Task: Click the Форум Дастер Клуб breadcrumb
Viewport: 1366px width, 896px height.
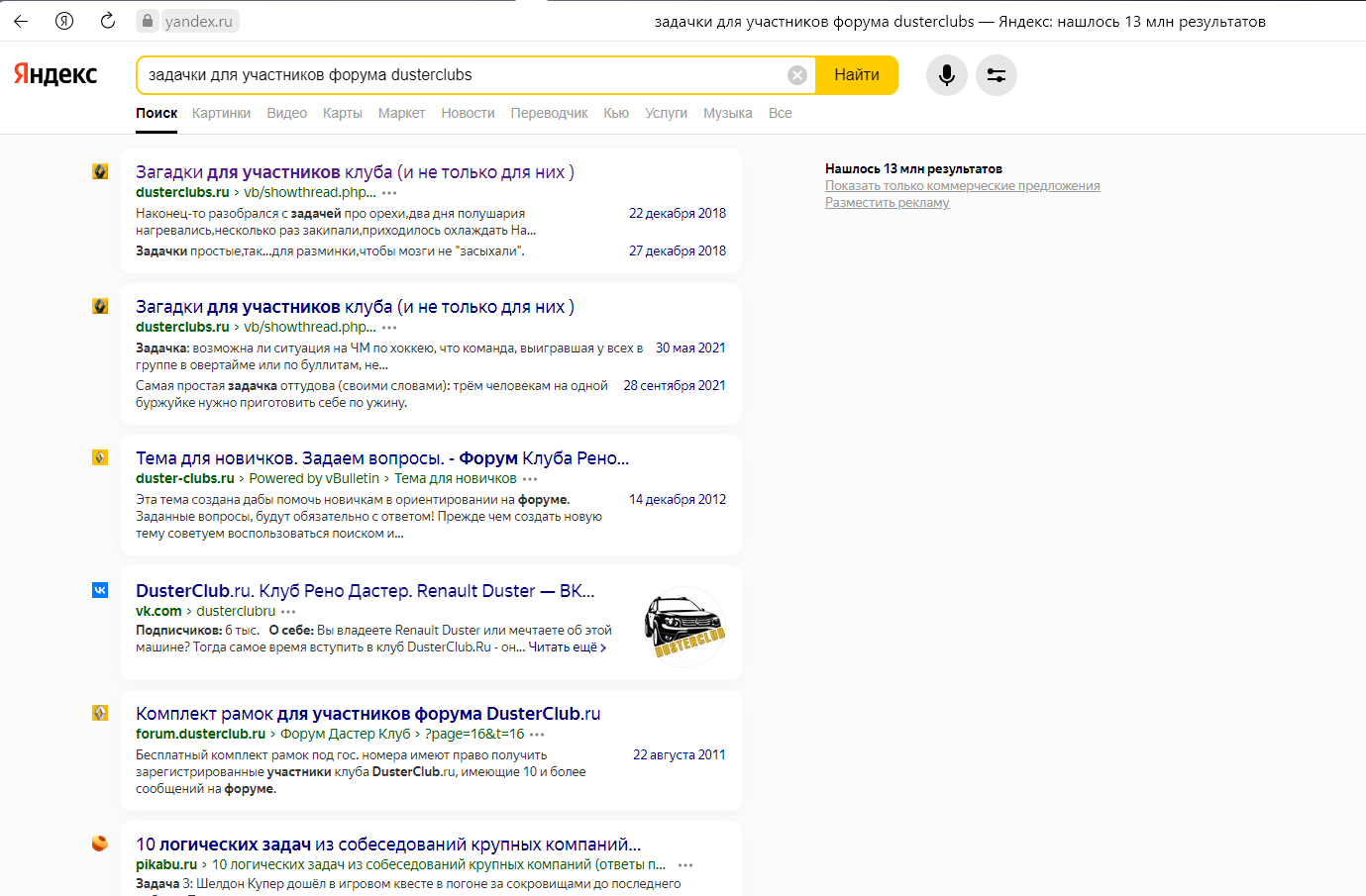Action: coord(345,734)
